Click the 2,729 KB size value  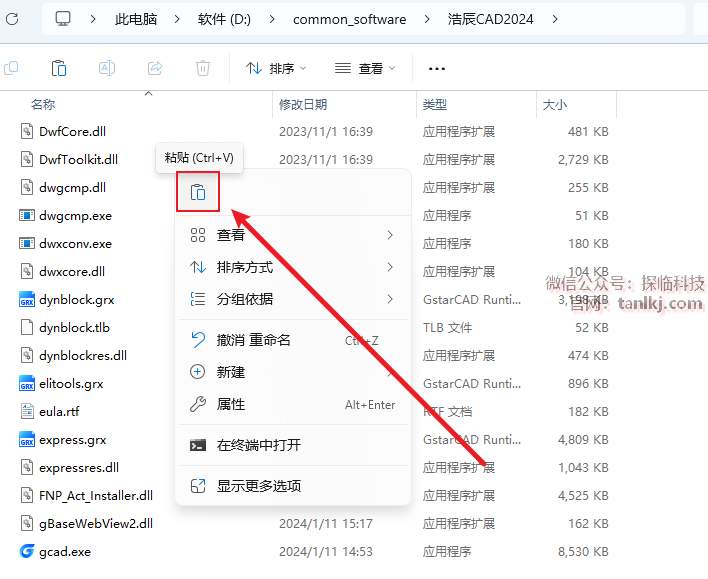point(583,159)
